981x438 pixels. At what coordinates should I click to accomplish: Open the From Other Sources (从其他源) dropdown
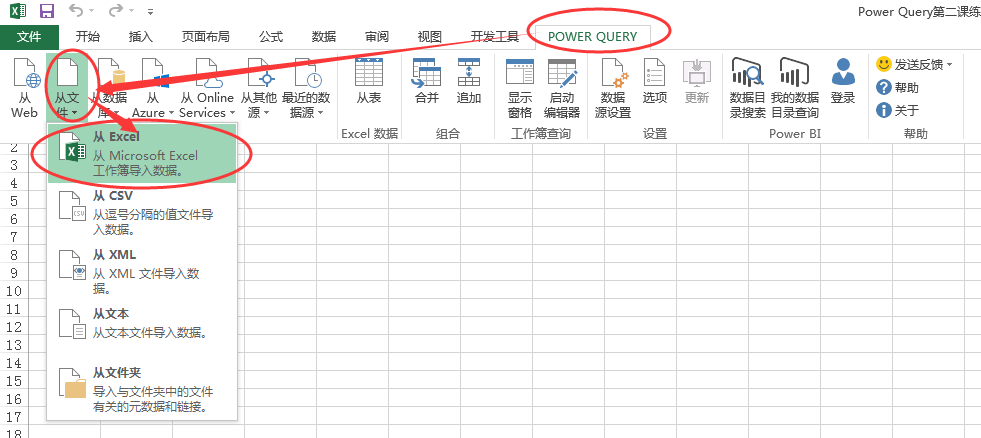pyautogui.click(x=259, y=89)
